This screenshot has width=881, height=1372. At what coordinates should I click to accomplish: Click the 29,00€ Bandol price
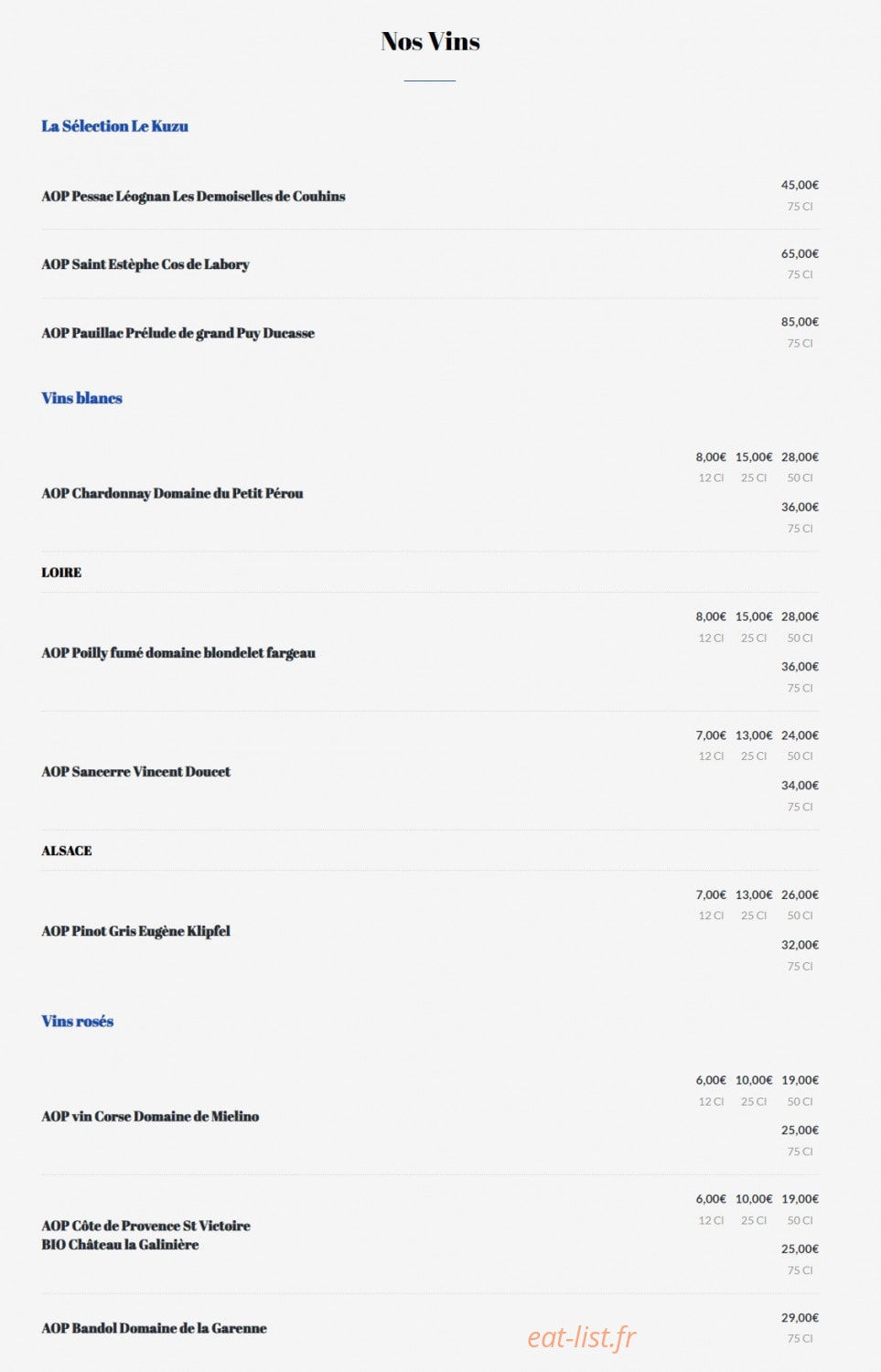click(x=800, y=1318)
